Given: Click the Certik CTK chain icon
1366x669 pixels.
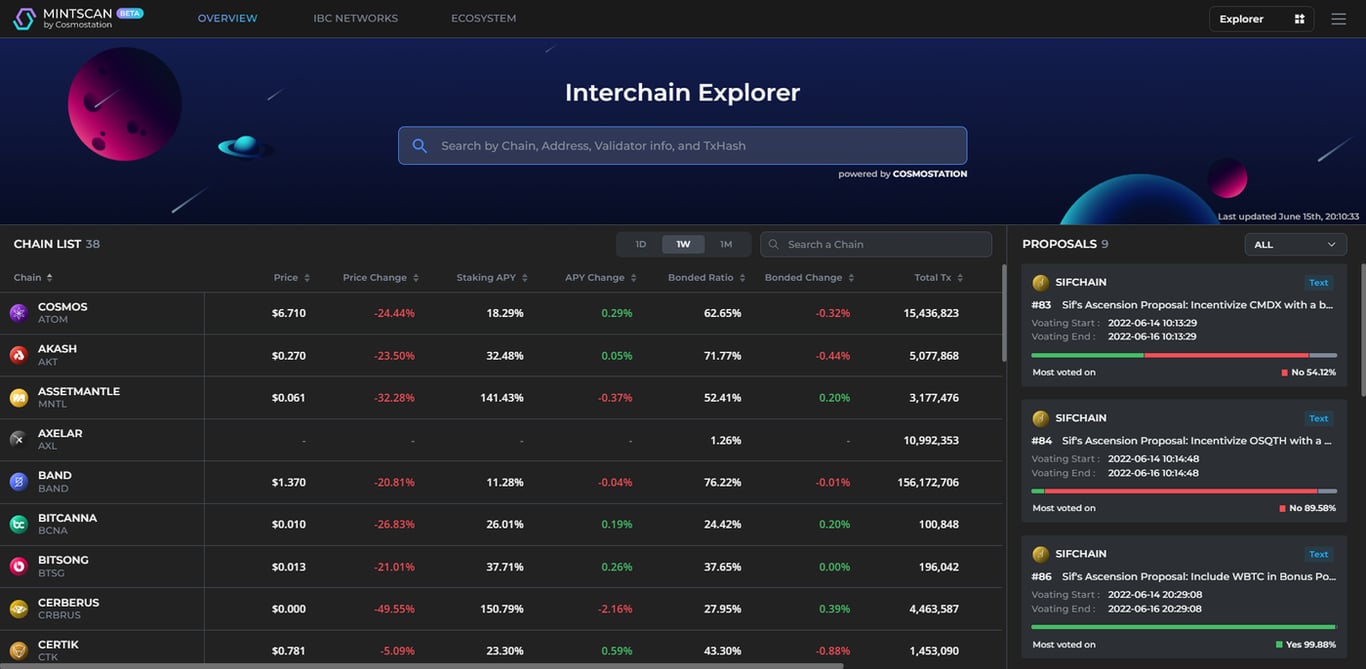Looking at the screenshot, I should (x=18, y=651).
